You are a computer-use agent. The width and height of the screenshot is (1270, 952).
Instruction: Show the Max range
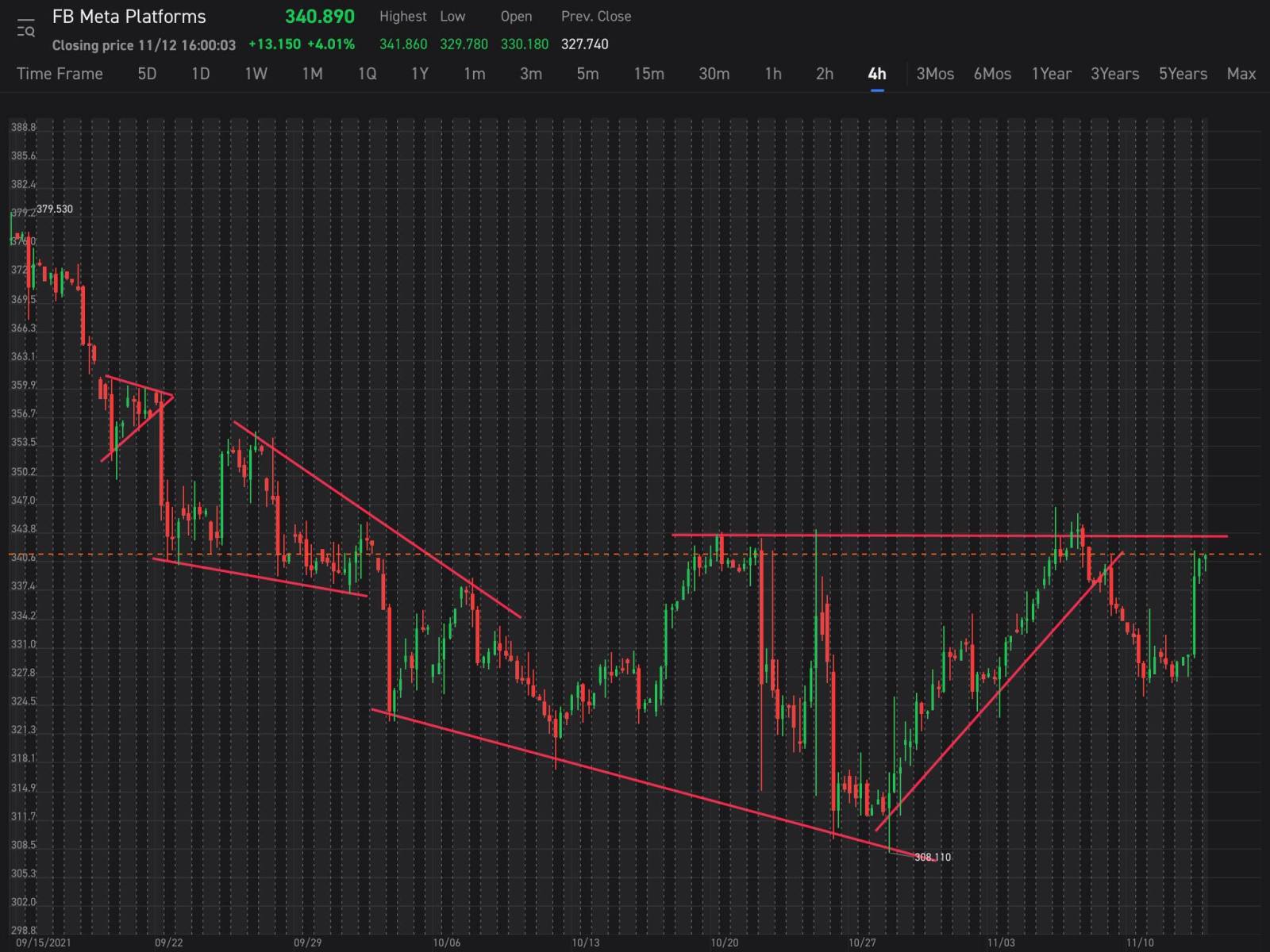(1241, 74)
